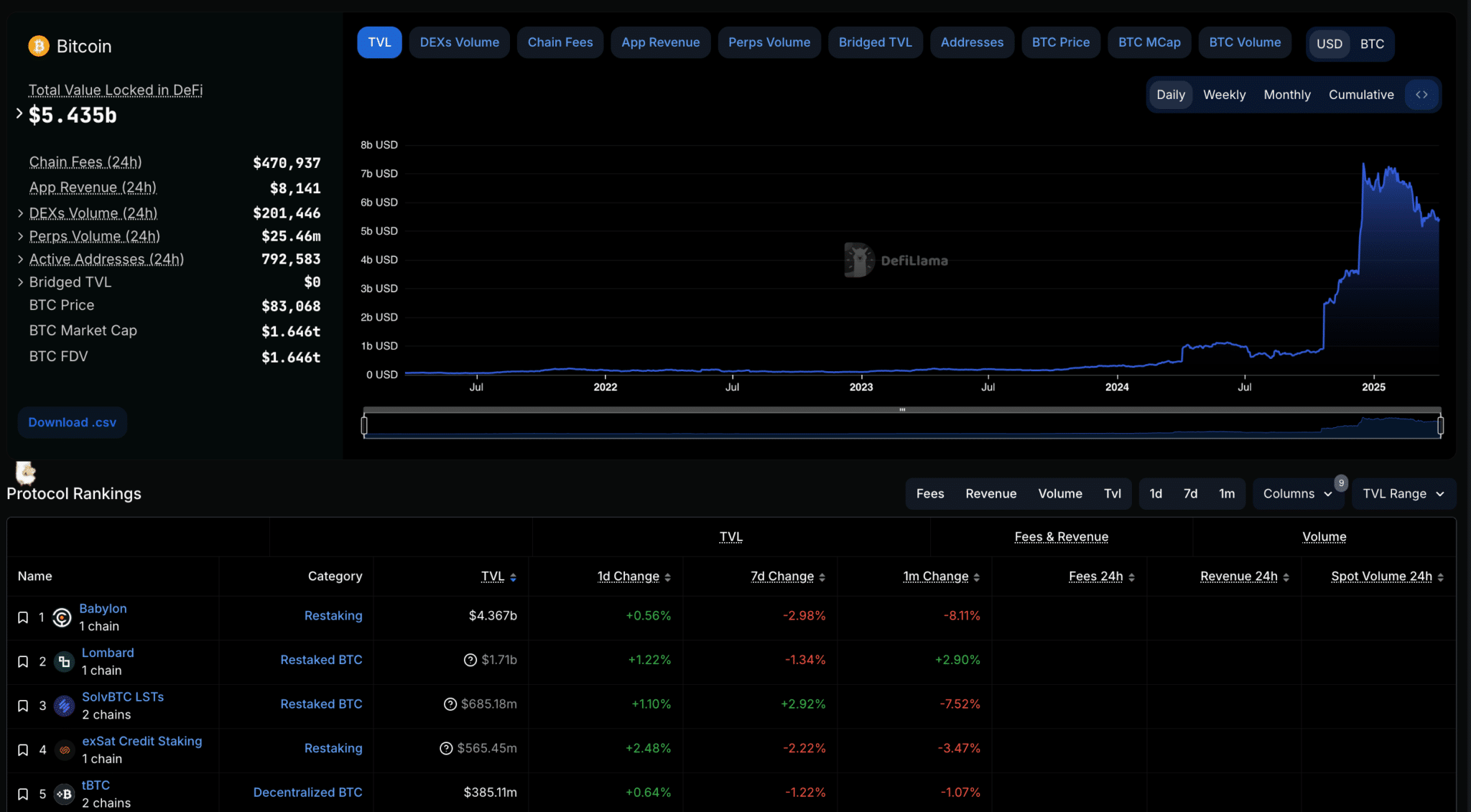Click the Bitcoin logo icon

[38, 46]
